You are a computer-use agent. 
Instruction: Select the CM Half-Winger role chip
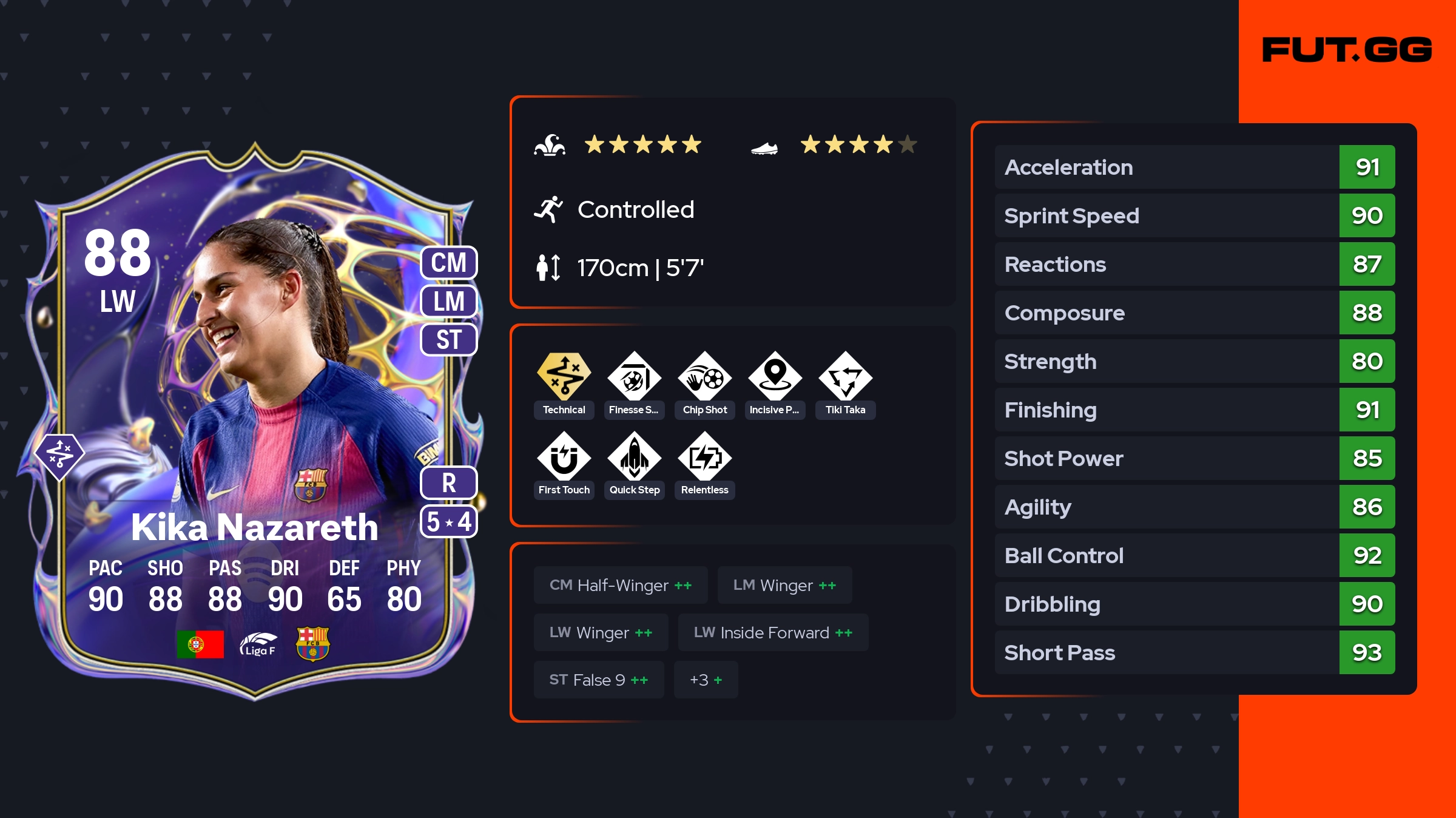(x=621, y=585)
